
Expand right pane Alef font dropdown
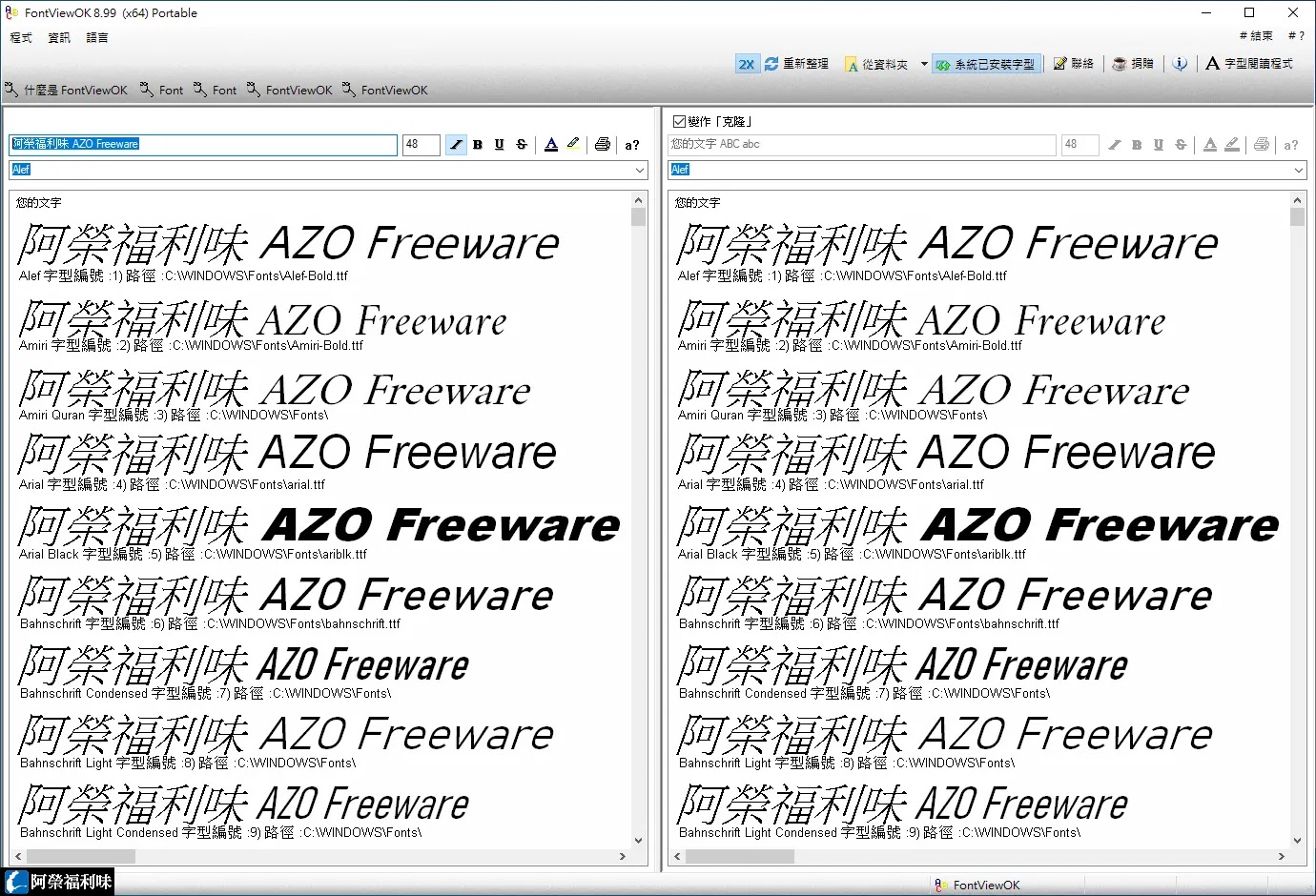click(x=1299, y=170)
